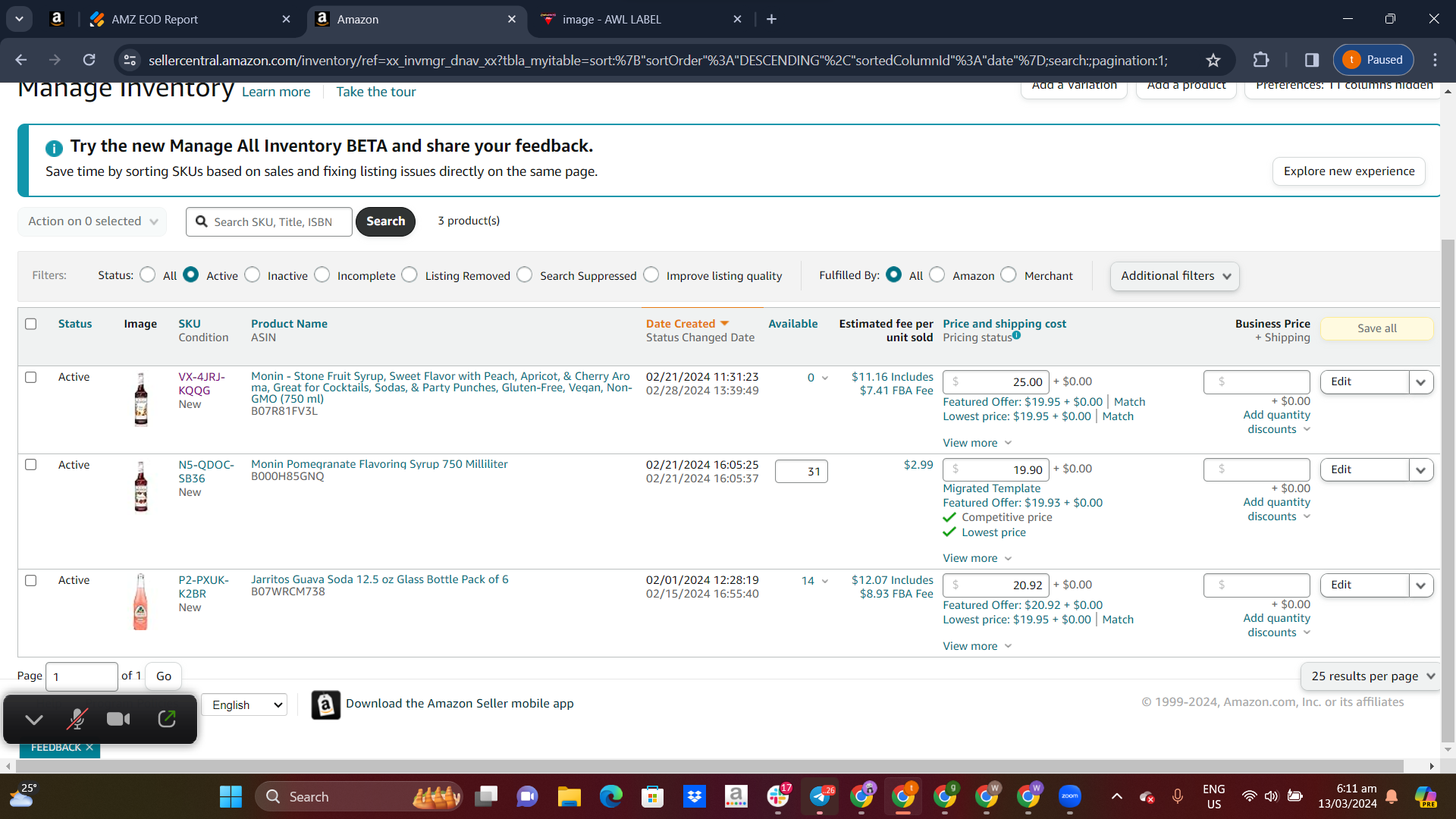Select the Incomplete status filter
The image size is (1456, 819).
tap(322, 275)
